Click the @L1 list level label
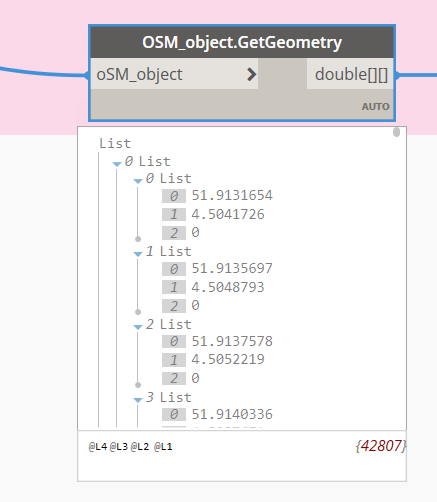The width and height of the screenshot is (437, 502). [163, 447]
